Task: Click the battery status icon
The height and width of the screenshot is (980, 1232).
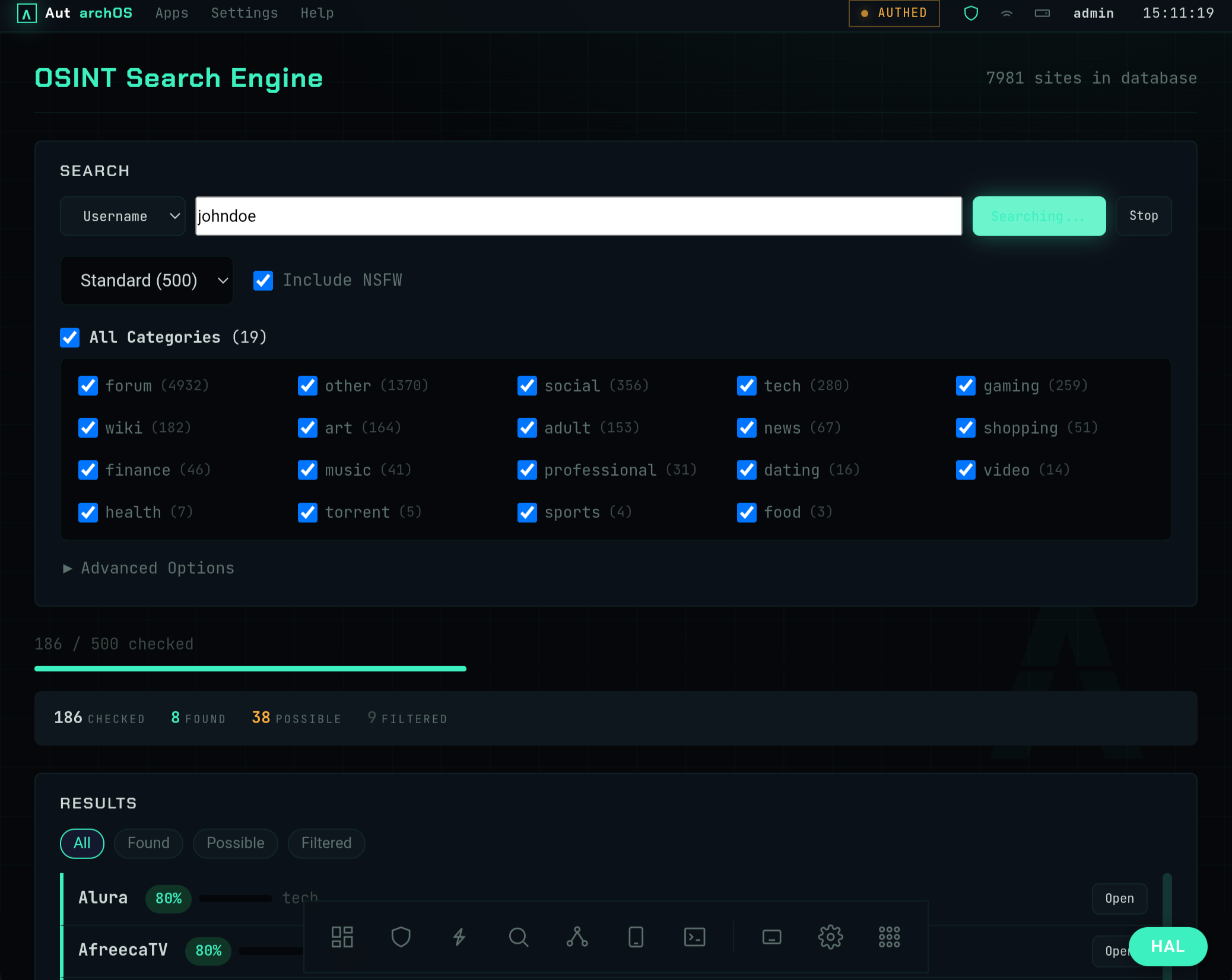Action: pyautogui.click(x=1042, y=13)
